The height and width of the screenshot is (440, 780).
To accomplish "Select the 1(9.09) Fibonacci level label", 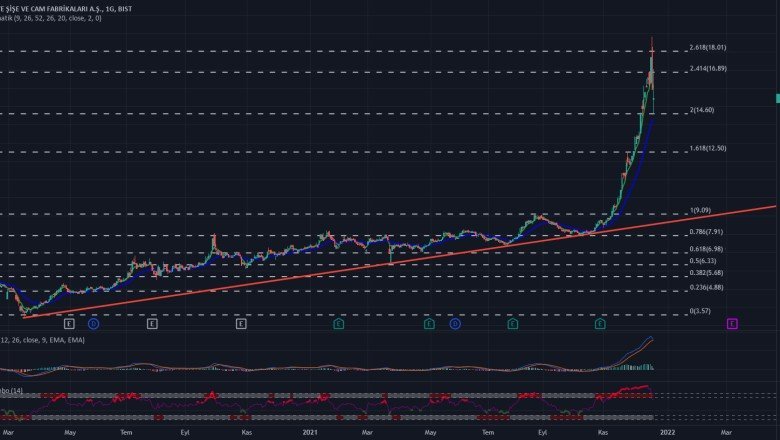I will click(700, 210).
